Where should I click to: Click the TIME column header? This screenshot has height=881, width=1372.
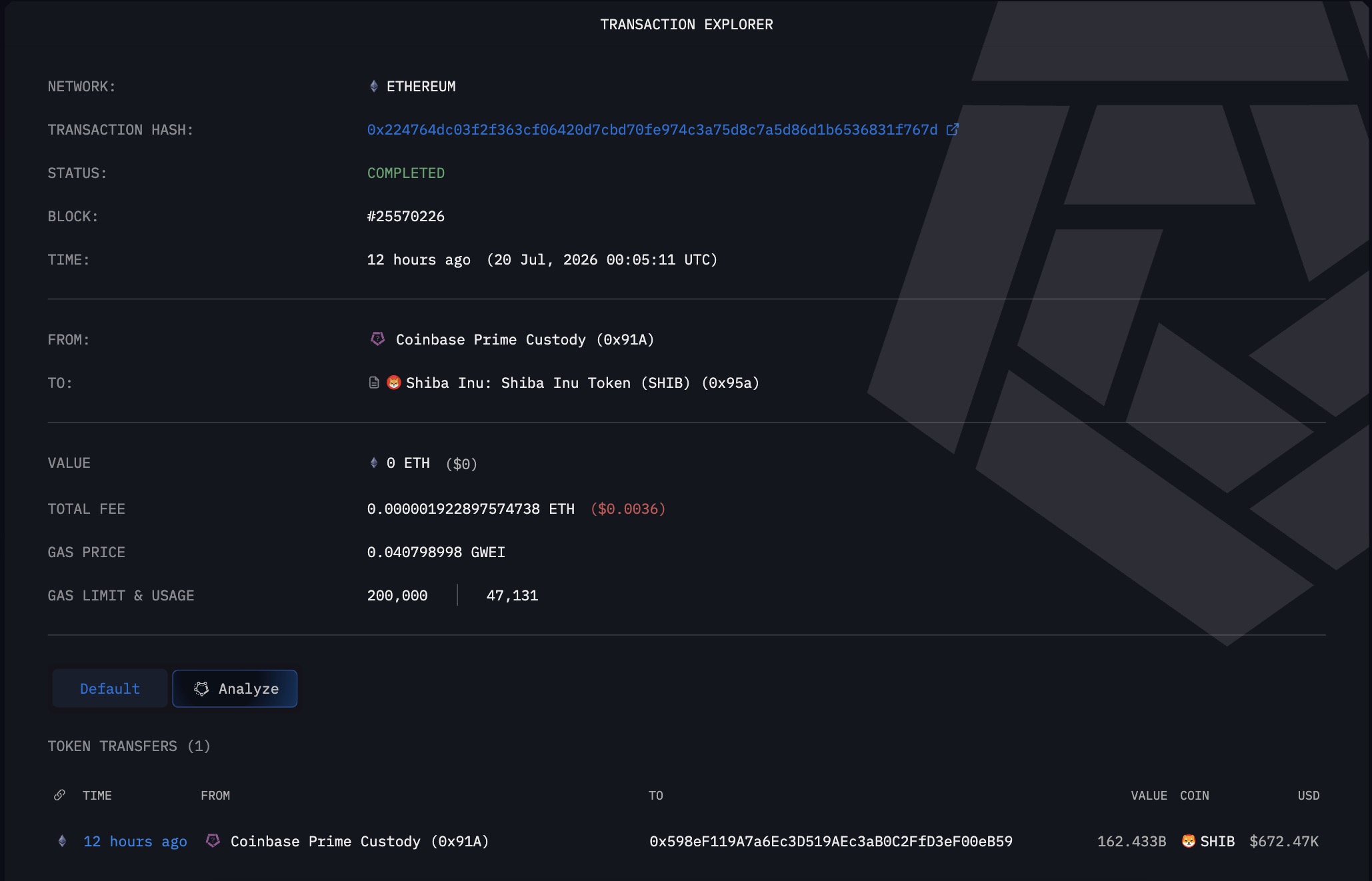97,796
